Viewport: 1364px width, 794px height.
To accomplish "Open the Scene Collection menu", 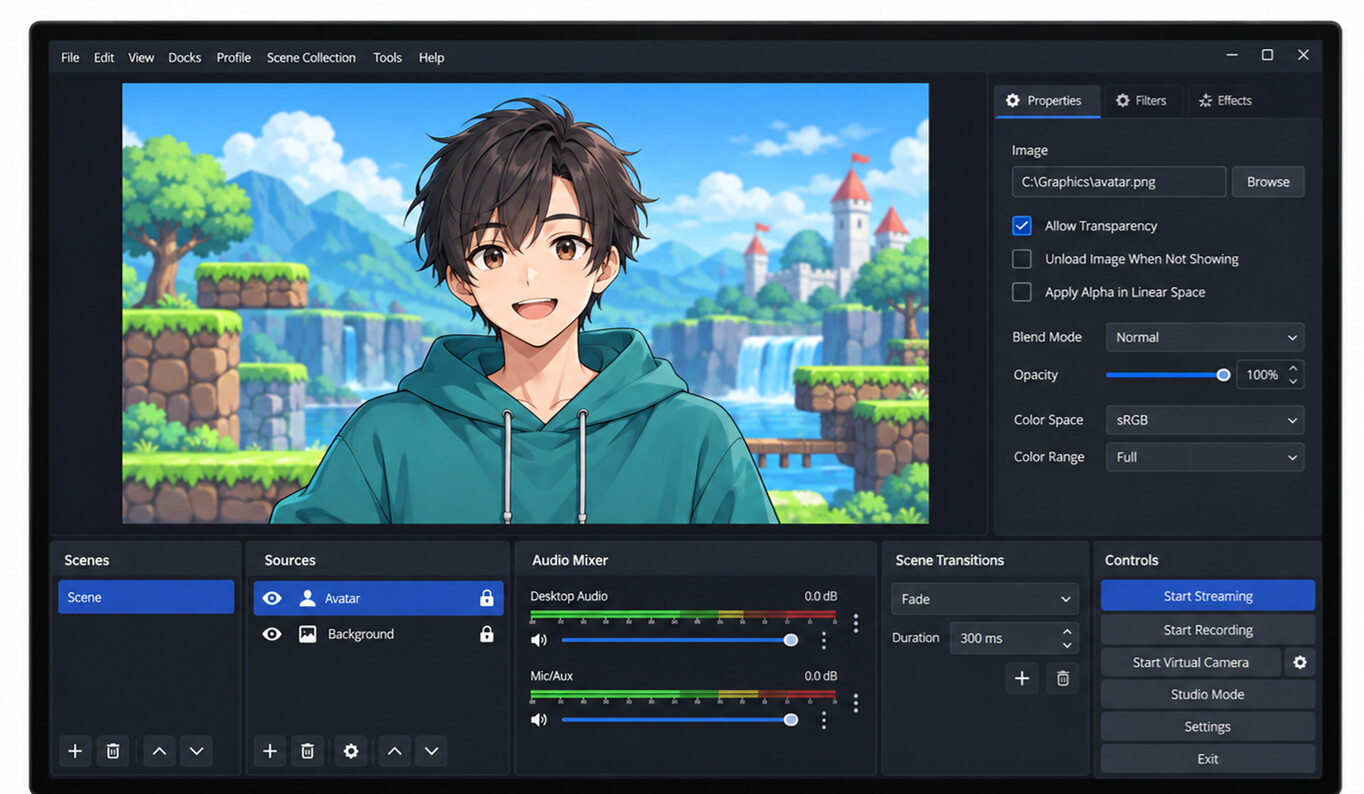I will coord(311,57).
